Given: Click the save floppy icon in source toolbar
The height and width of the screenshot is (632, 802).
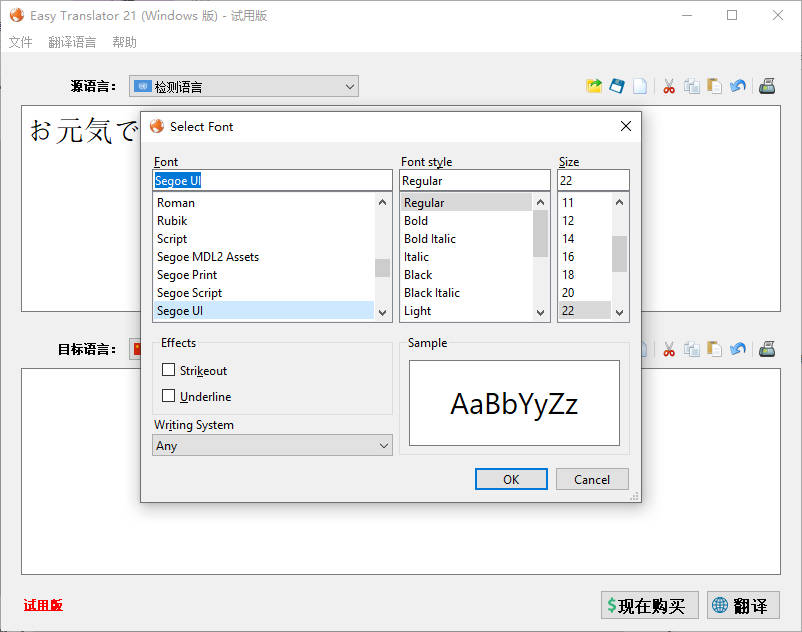Looking at the screenshot, I should (617, 86).
